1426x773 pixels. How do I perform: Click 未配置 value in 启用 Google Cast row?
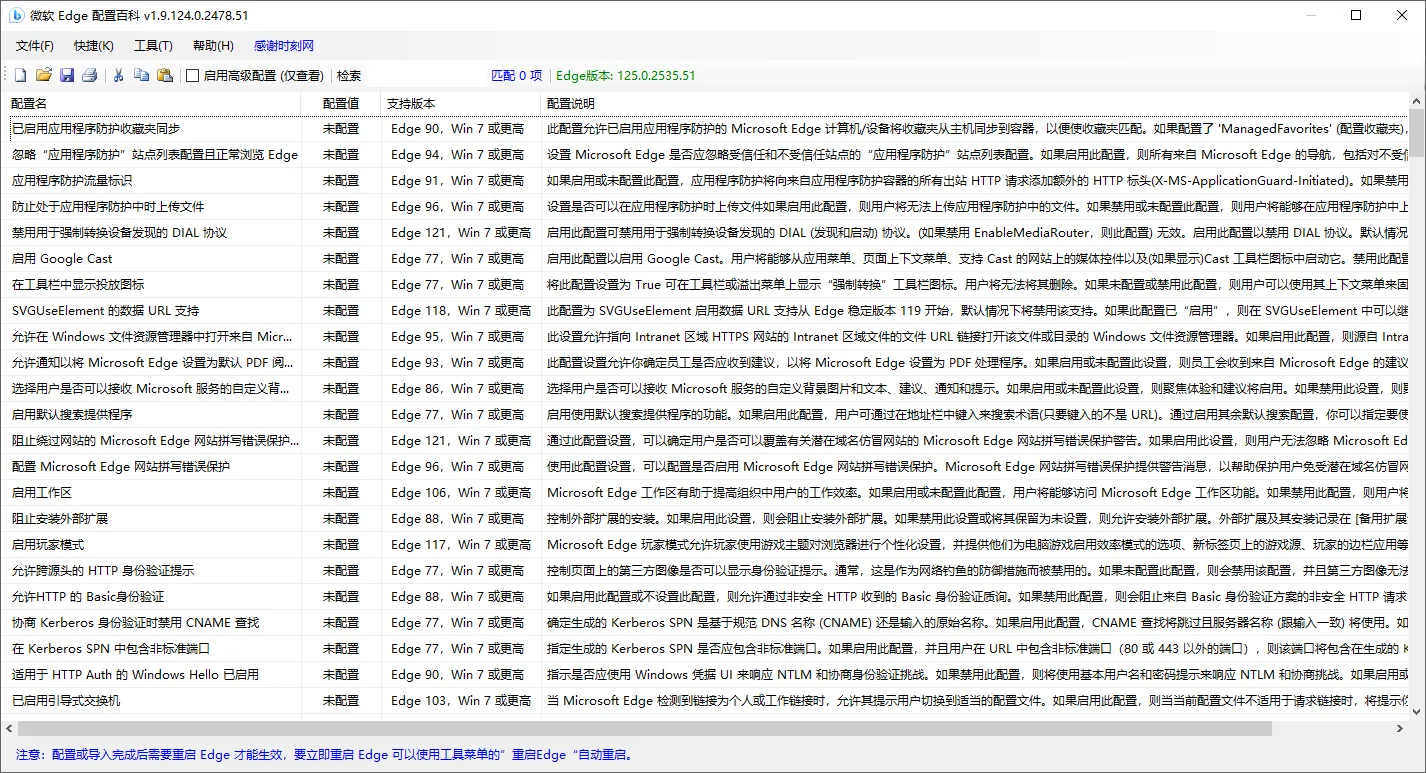pos(341,259)
